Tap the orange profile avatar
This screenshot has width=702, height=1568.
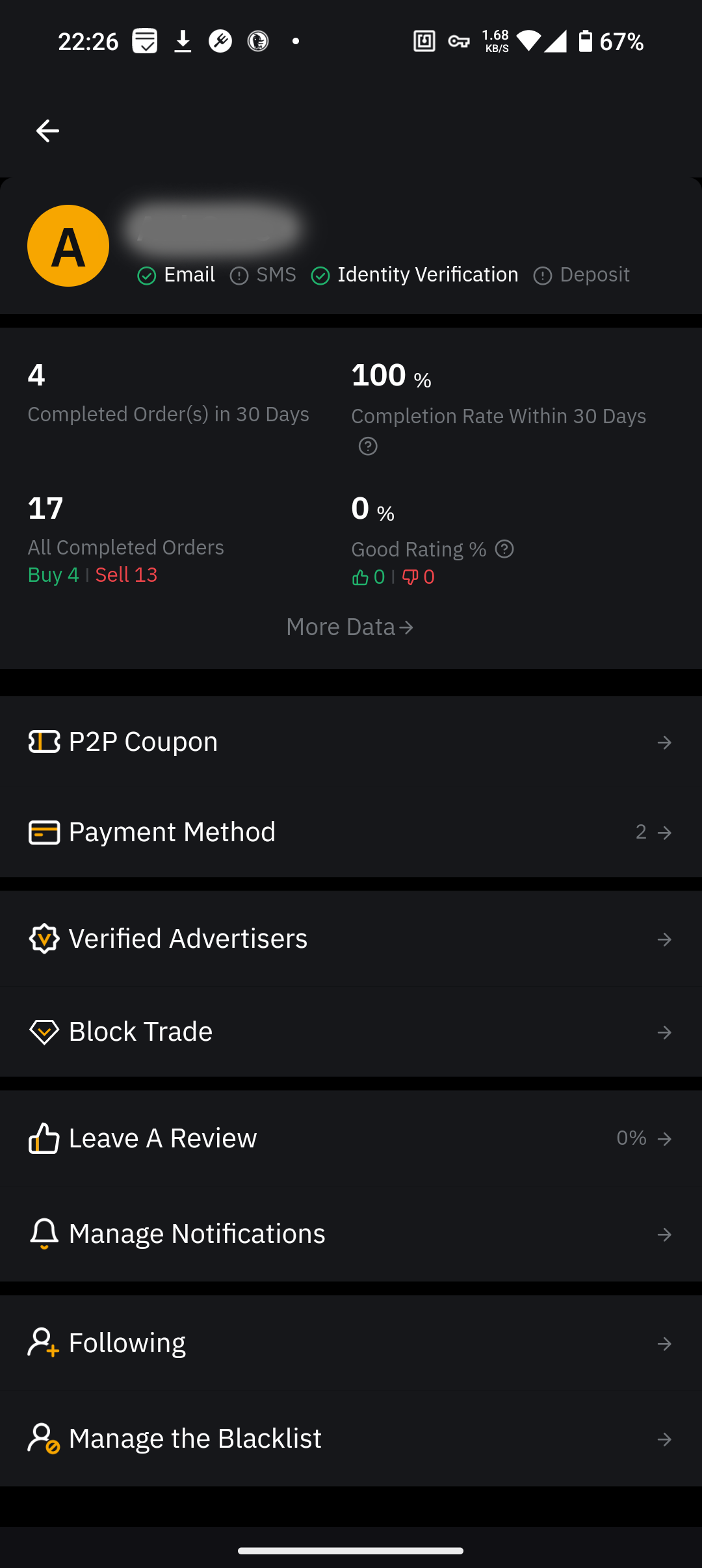tap(68, 246)
